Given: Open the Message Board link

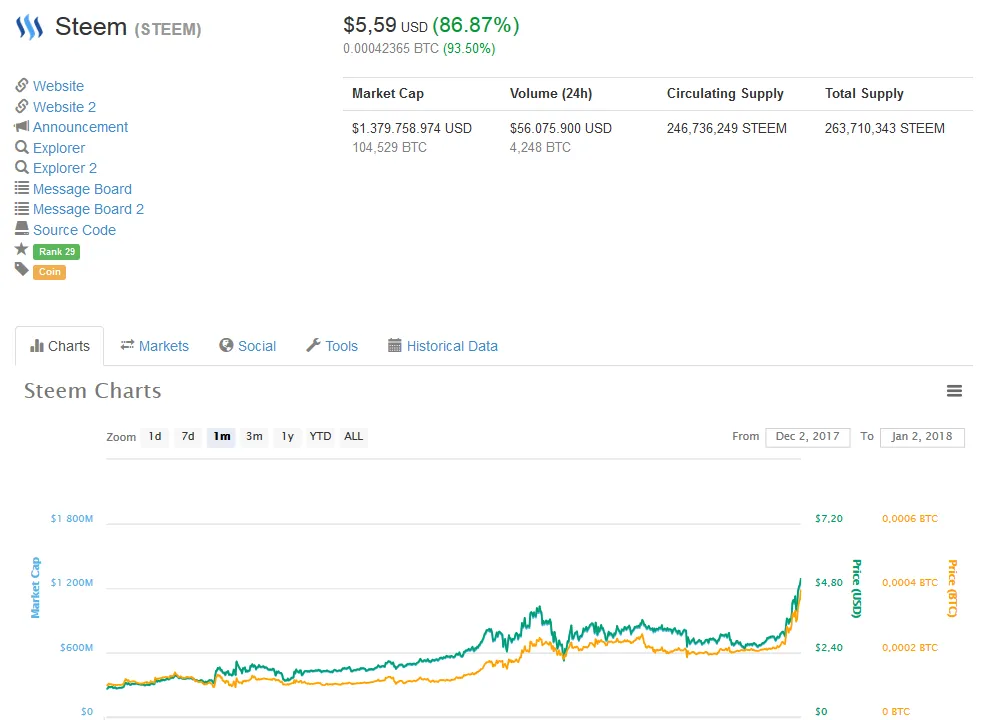Looking at the screenshot, I should point(82,189).
